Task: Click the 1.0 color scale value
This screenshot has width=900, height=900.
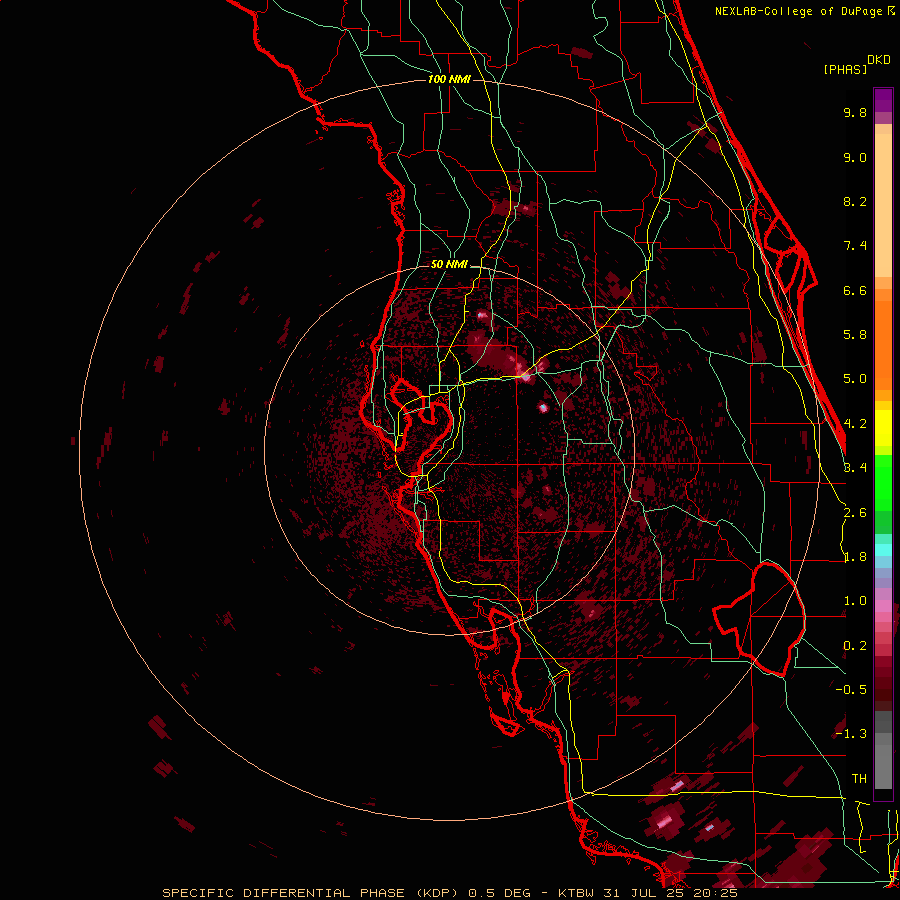Action: (x=855, y=601)
